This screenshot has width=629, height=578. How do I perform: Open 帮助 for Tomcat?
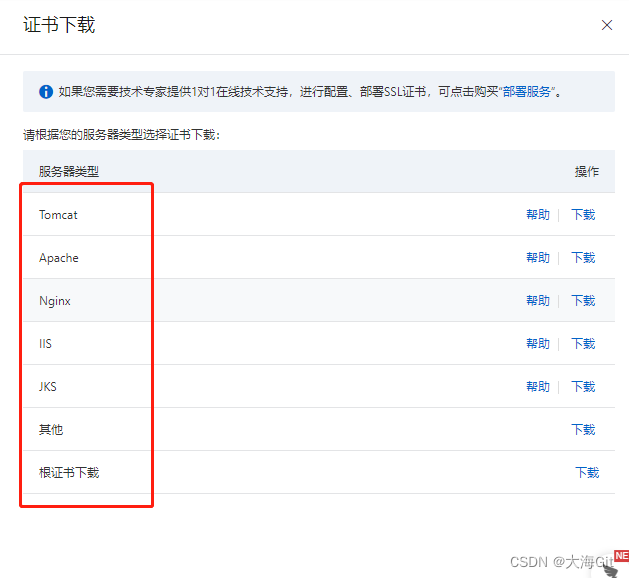tap(538, 215)
